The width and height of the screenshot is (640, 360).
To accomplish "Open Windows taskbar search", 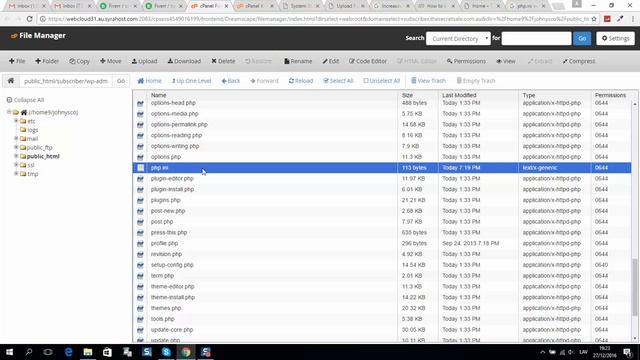I will (x=29, y=352).
